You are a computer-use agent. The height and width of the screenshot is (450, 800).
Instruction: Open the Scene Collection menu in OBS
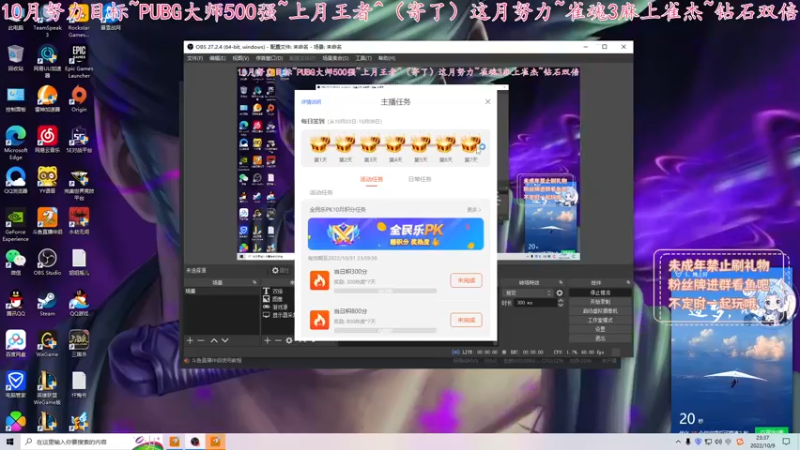pyautogui.click(x=335, y=58)
